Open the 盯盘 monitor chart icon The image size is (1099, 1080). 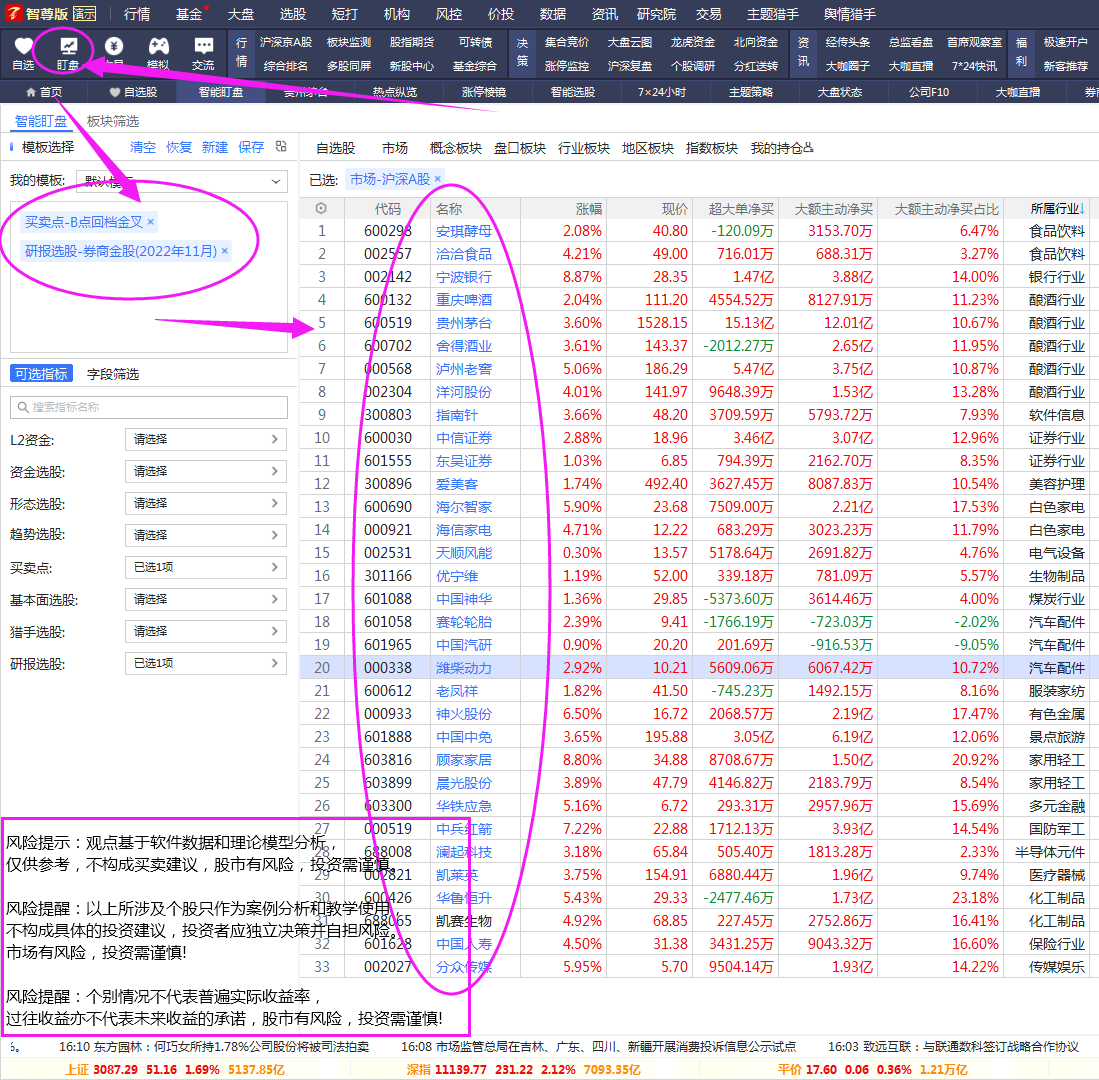tap(68, 46)
